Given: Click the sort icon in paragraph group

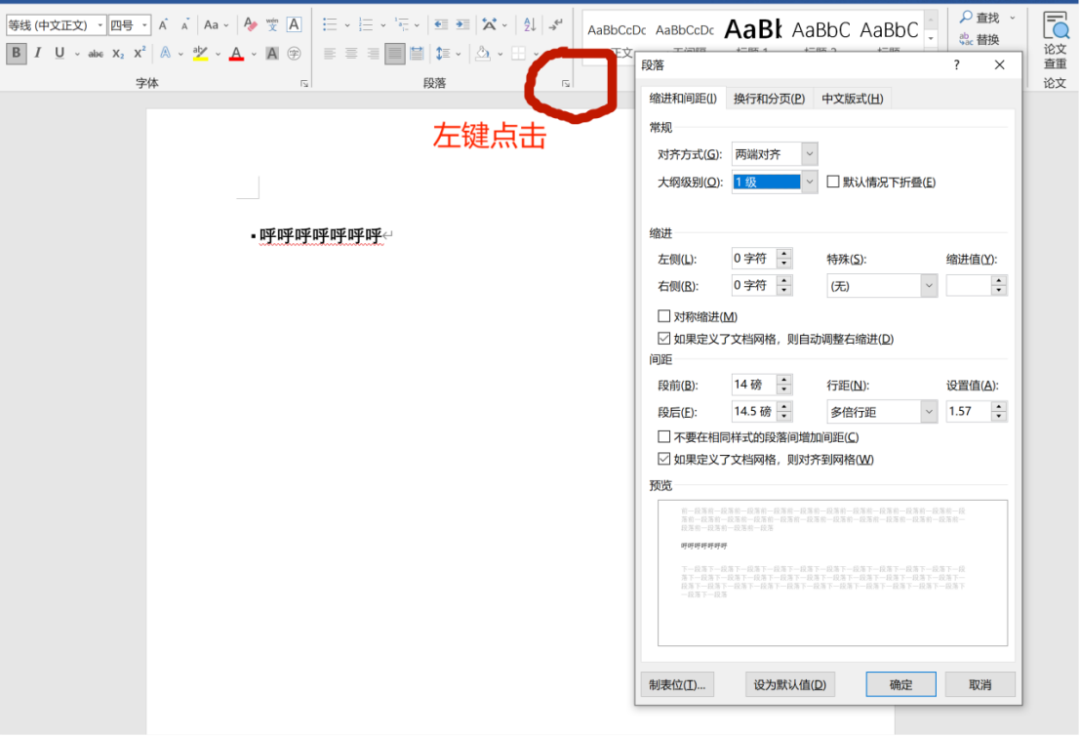Looking at the screenshot, I should click(x=530, y=24).
